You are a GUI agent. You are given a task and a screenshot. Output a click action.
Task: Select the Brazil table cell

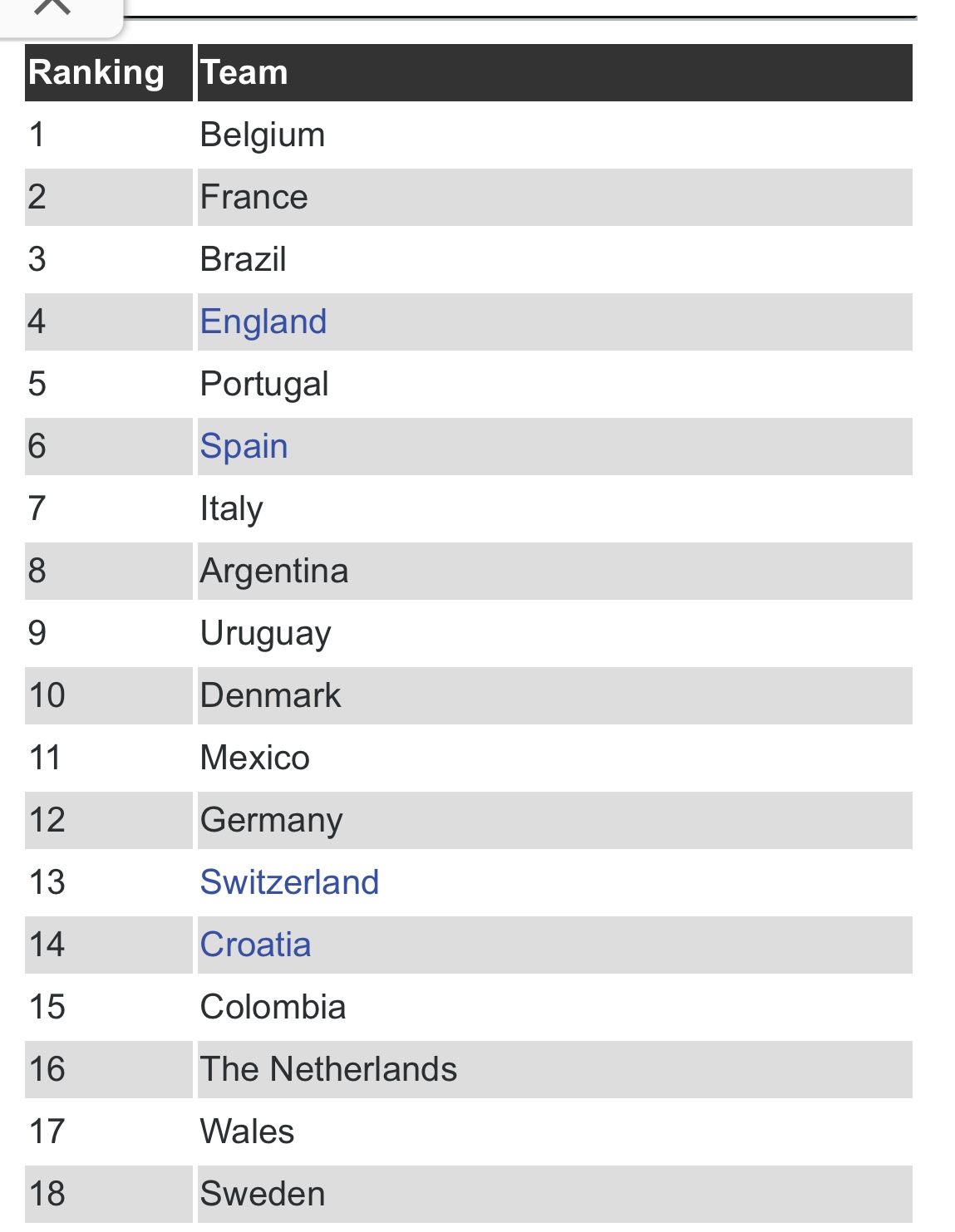(x=555, y=260)
